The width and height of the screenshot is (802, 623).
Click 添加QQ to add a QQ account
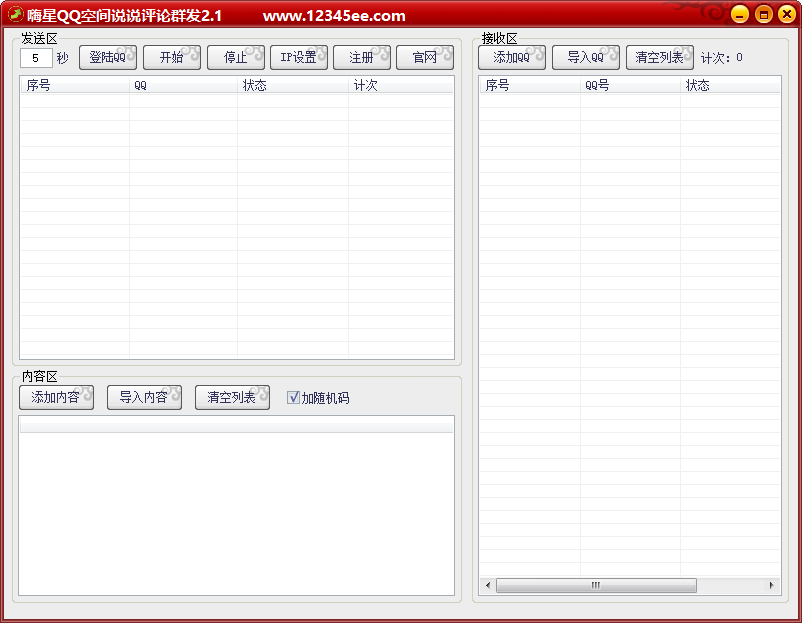coord(511,57)
